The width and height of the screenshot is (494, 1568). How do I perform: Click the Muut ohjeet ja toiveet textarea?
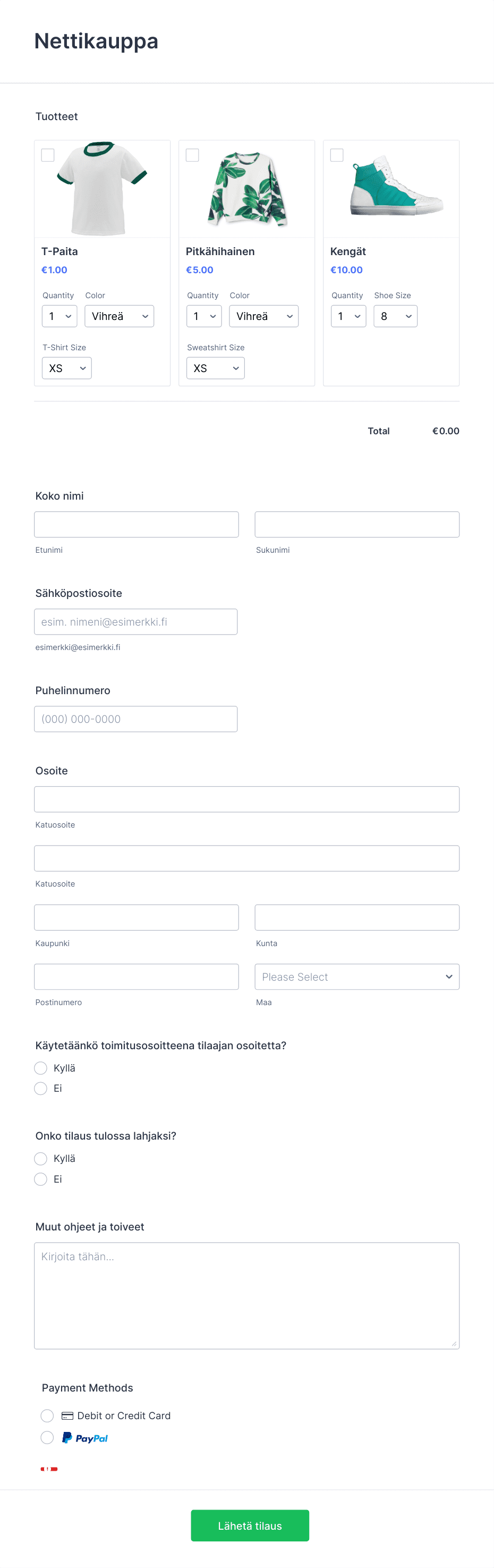[x=247, y=1295]
